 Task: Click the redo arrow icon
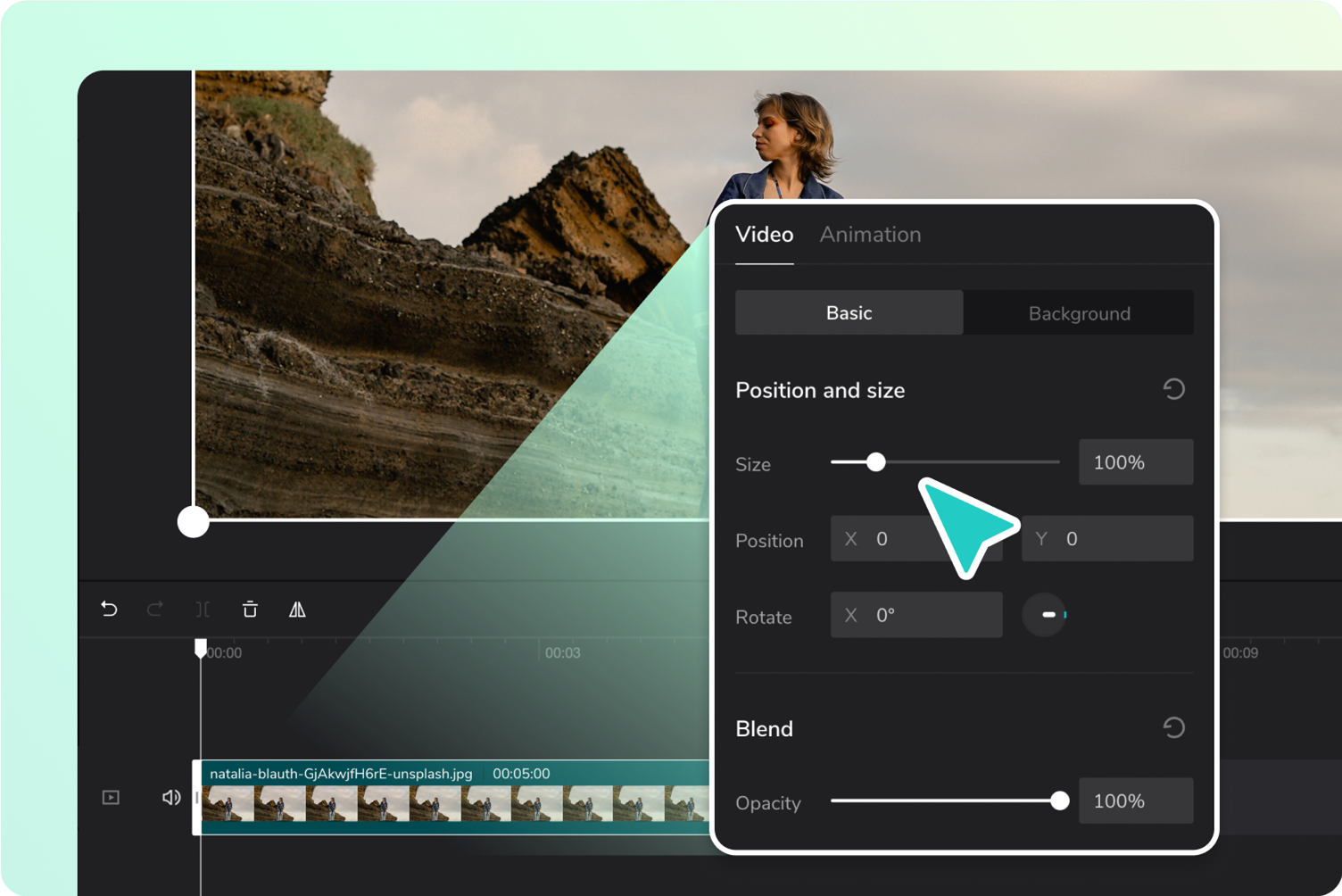coord(155,610)
